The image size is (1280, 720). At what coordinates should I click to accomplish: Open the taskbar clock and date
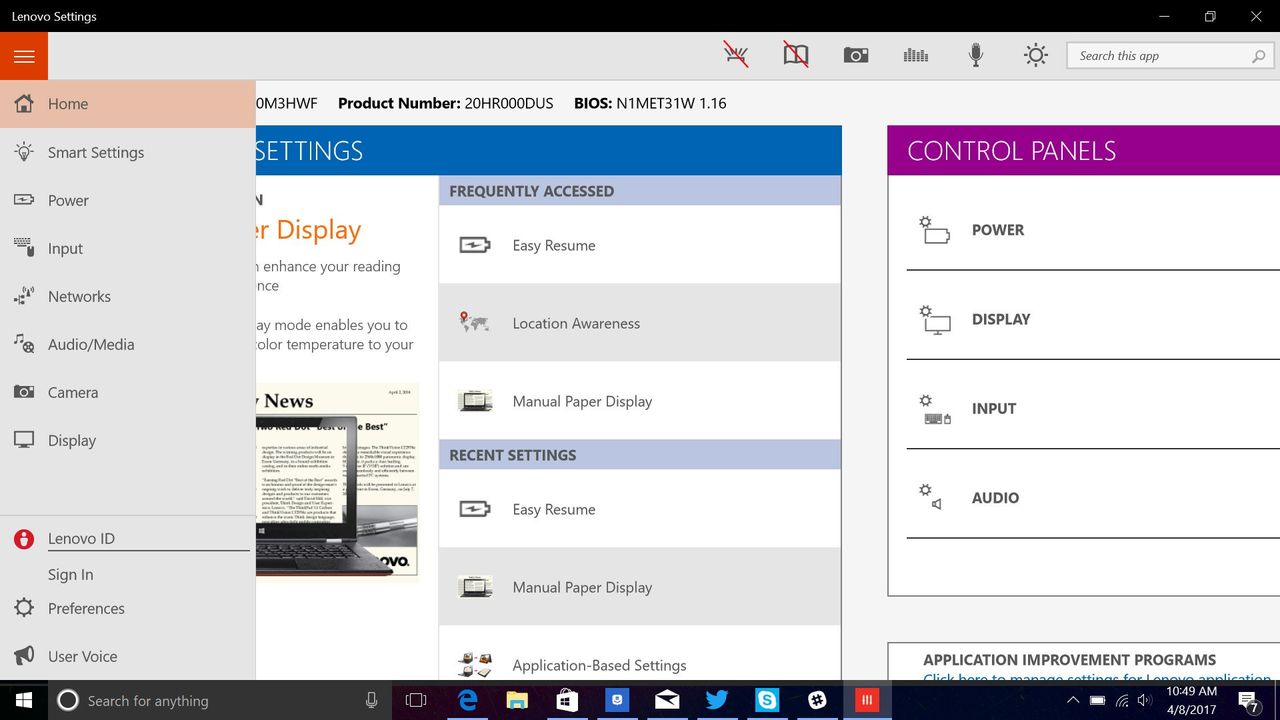[1192, 700]
